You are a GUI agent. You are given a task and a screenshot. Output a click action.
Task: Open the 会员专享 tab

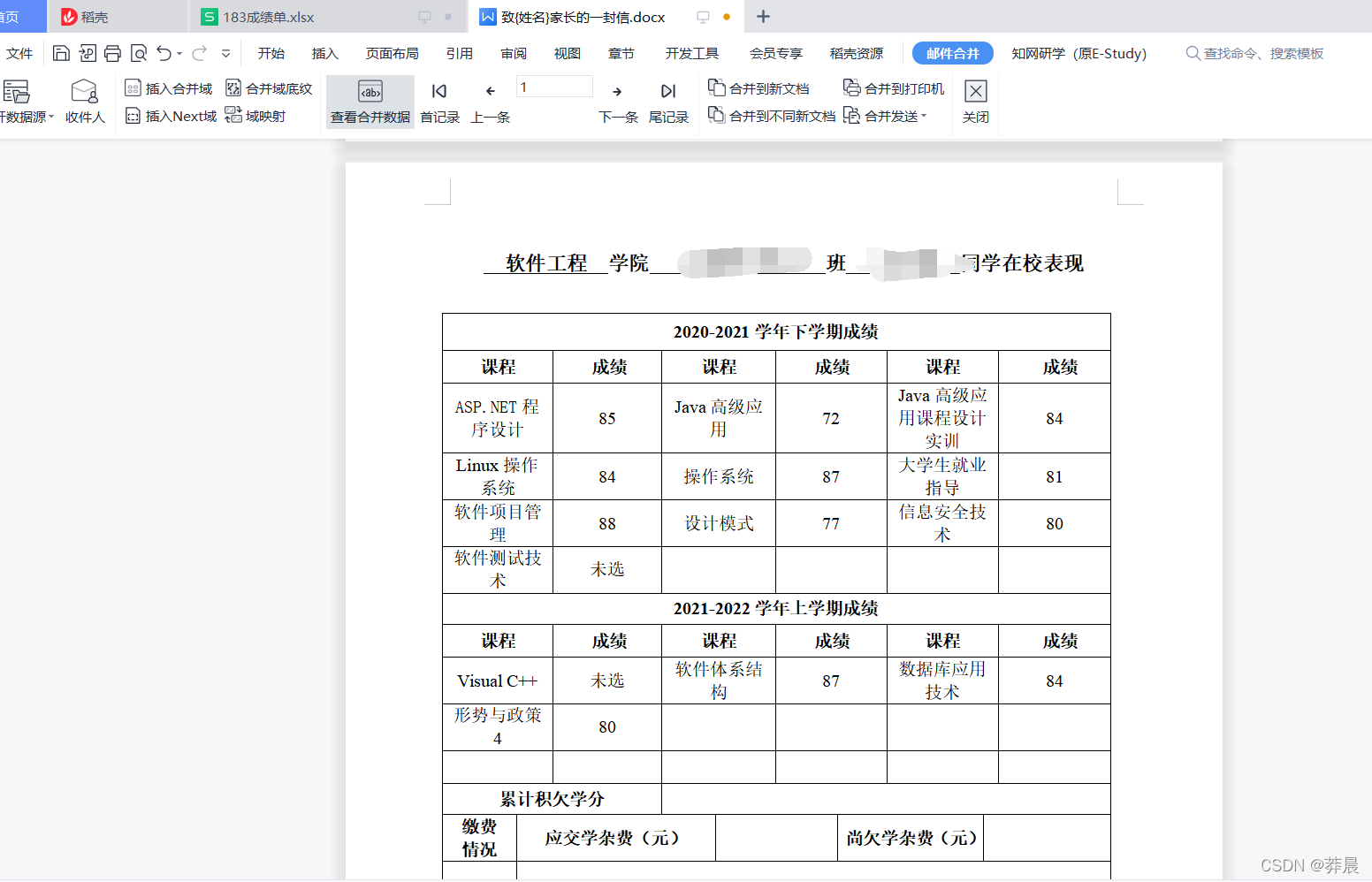click(776, 54)
